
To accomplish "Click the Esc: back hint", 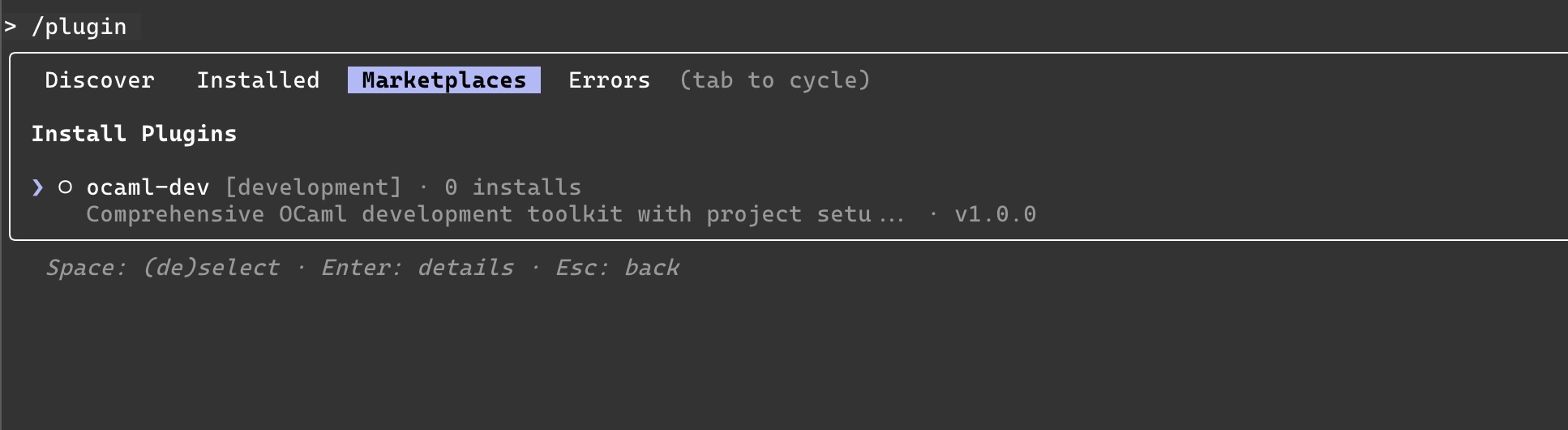I will point(617,268).
